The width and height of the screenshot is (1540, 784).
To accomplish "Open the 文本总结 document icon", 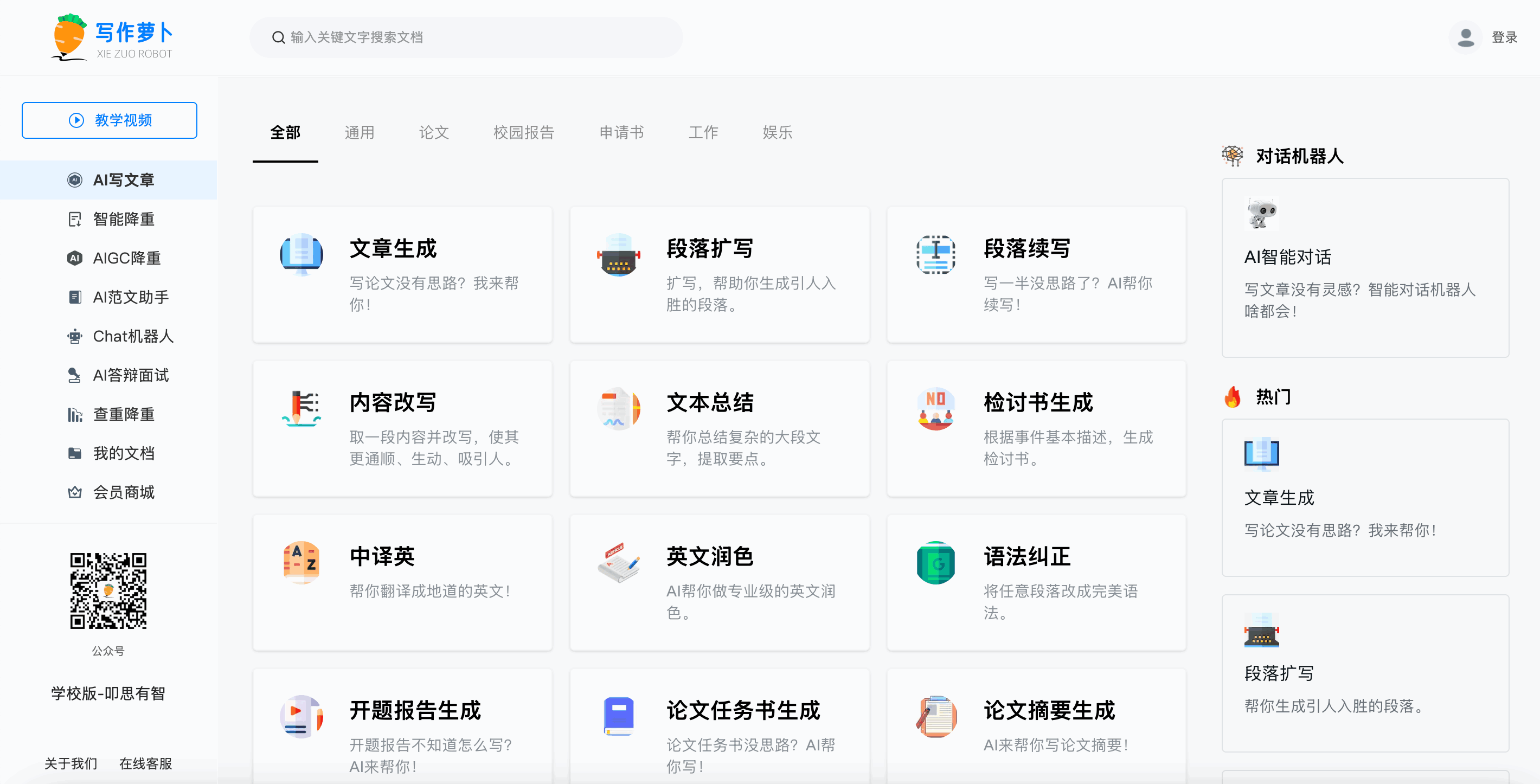I will [x=618, y=408].
